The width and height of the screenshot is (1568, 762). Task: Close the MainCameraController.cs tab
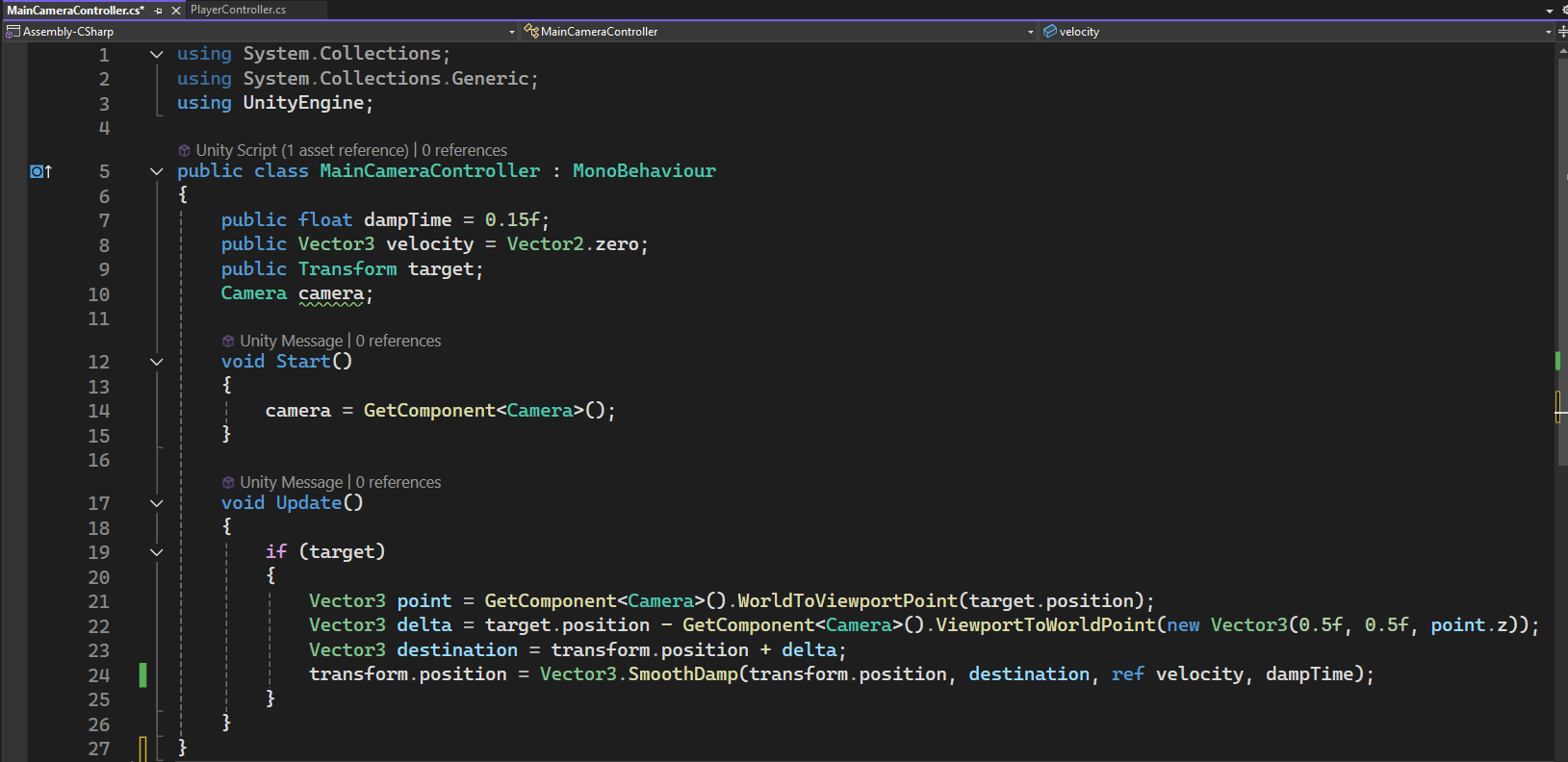coord(176,11)
